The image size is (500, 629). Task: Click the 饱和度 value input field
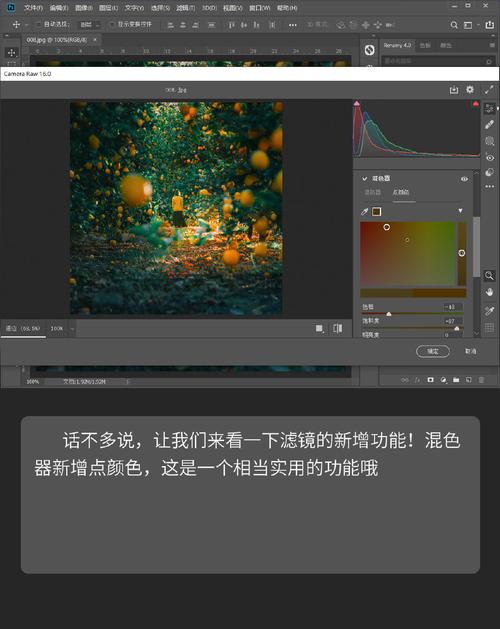[x=453, y=321]
